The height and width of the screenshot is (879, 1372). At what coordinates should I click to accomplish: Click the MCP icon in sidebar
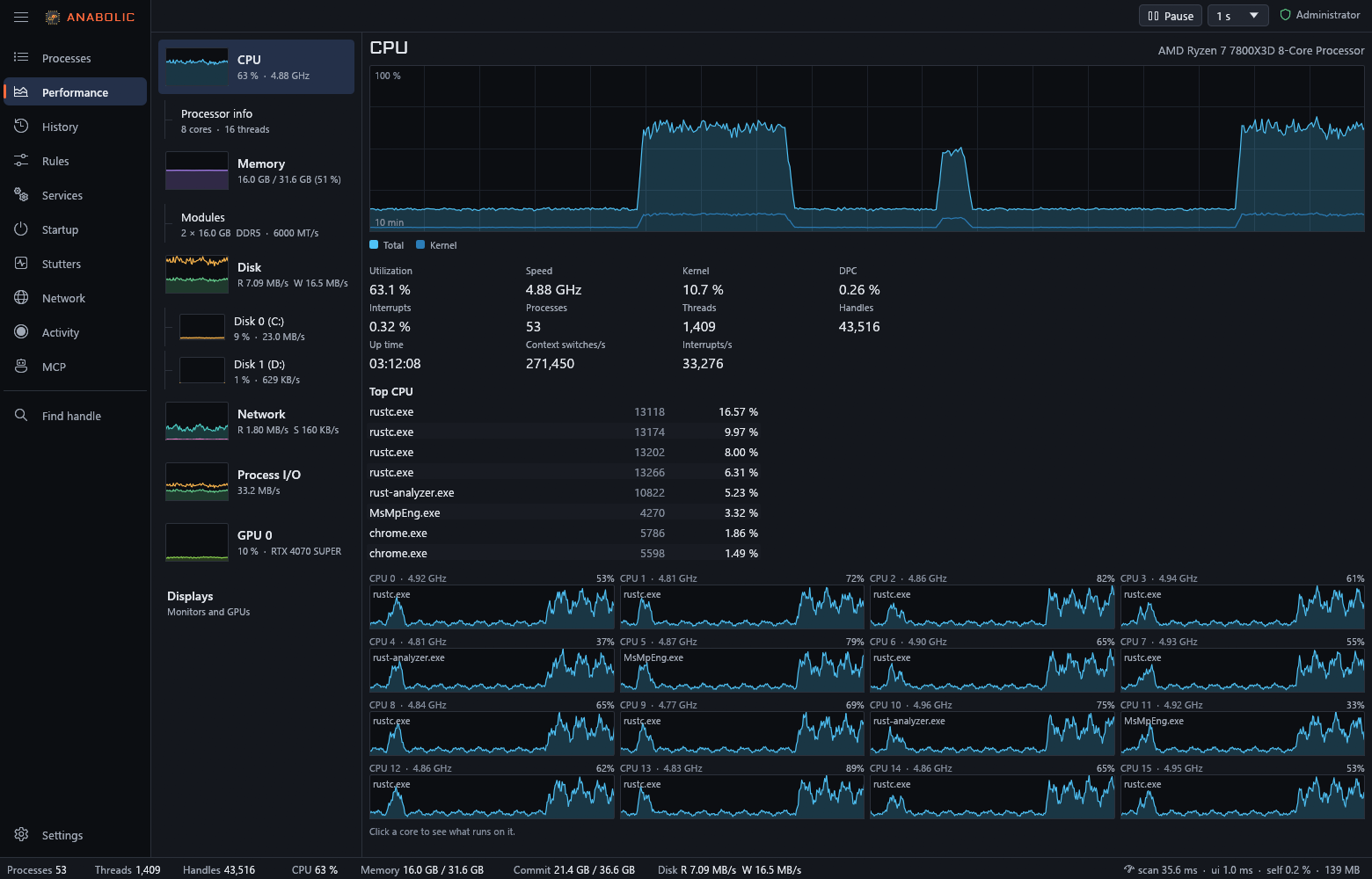pyautogui.click(x=21, y=367)
